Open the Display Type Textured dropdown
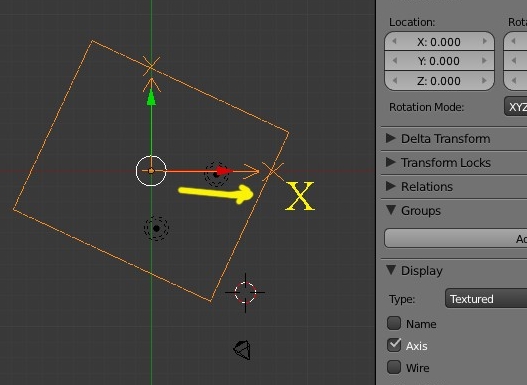The height and width of the screenshot is (385, 527). (486, 298)
